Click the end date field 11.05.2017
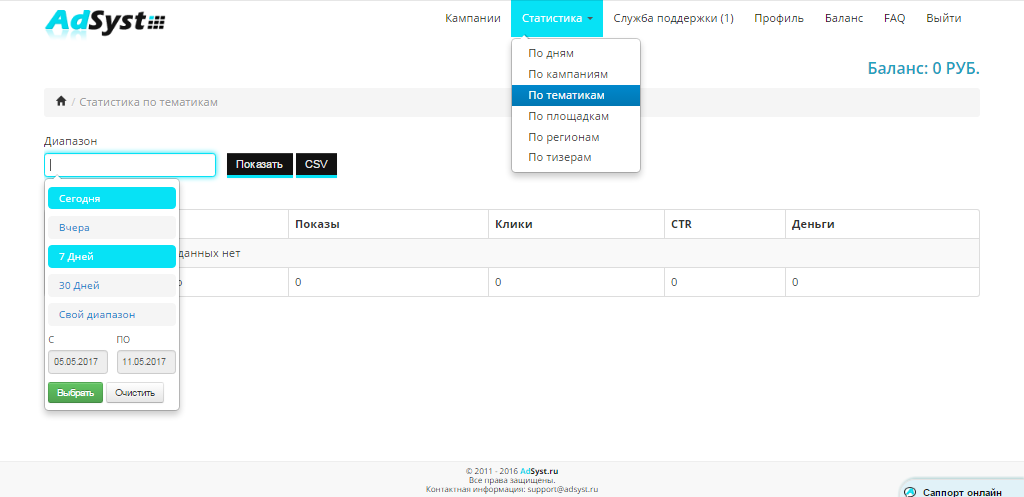Viewport: 1024px width, 497px height. click(x=146, y=362)
